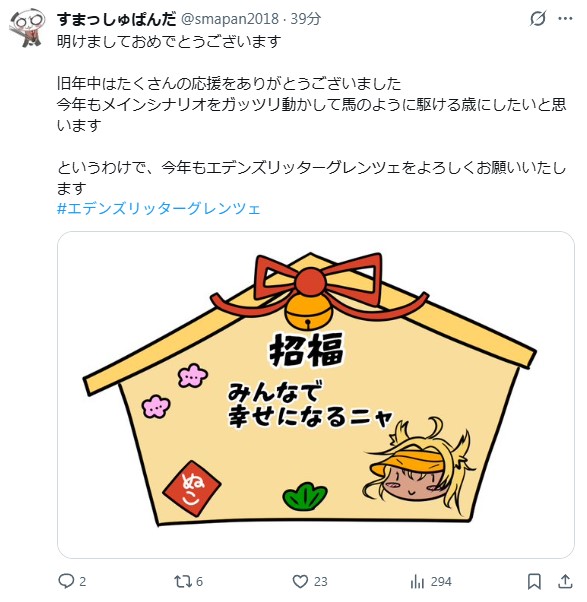587x602 pixels.
Task: Click the share upload arrow icon
Action: pos(565,581)
